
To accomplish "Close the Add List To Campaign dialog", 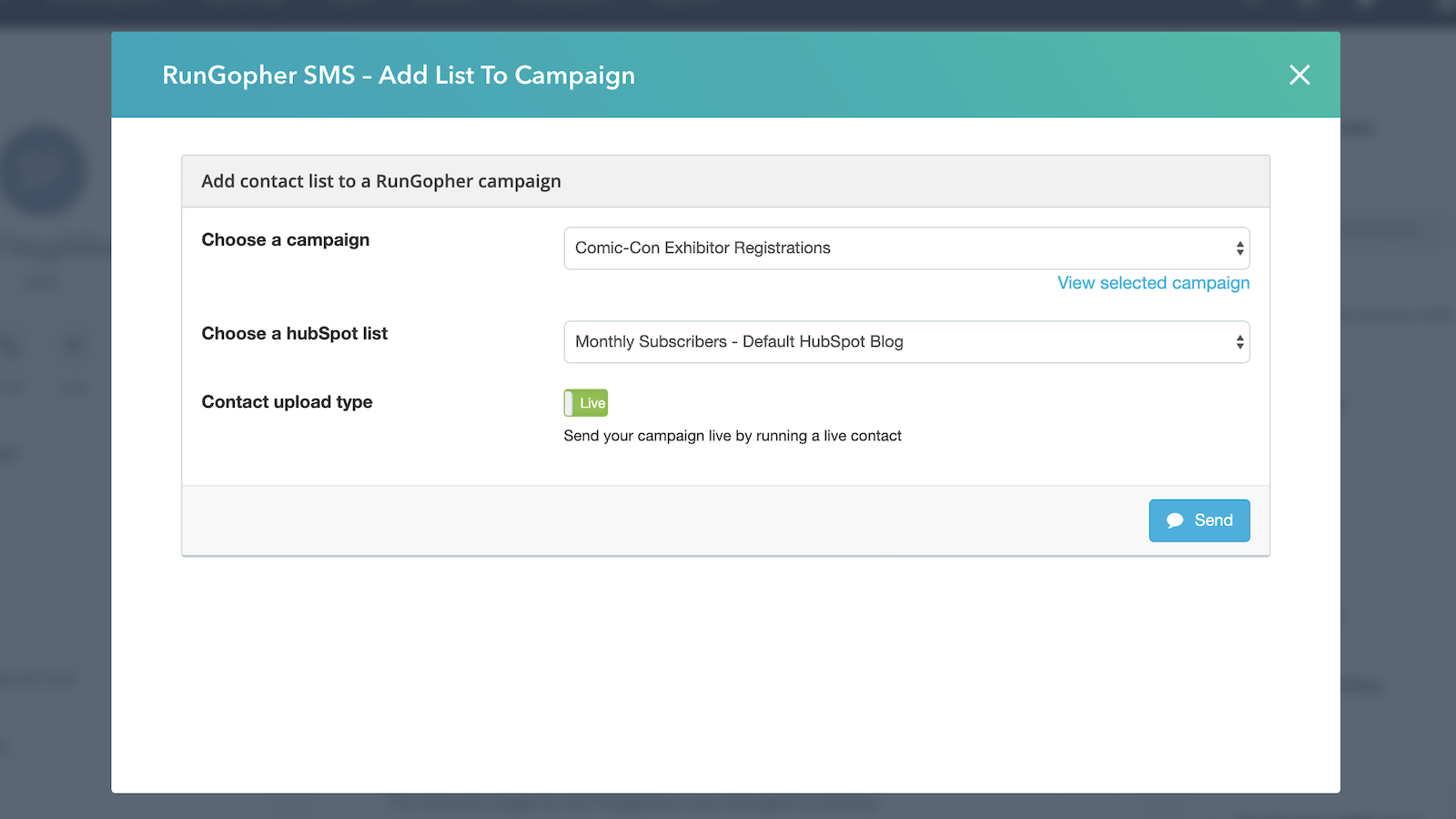I will pos(1299,75).
